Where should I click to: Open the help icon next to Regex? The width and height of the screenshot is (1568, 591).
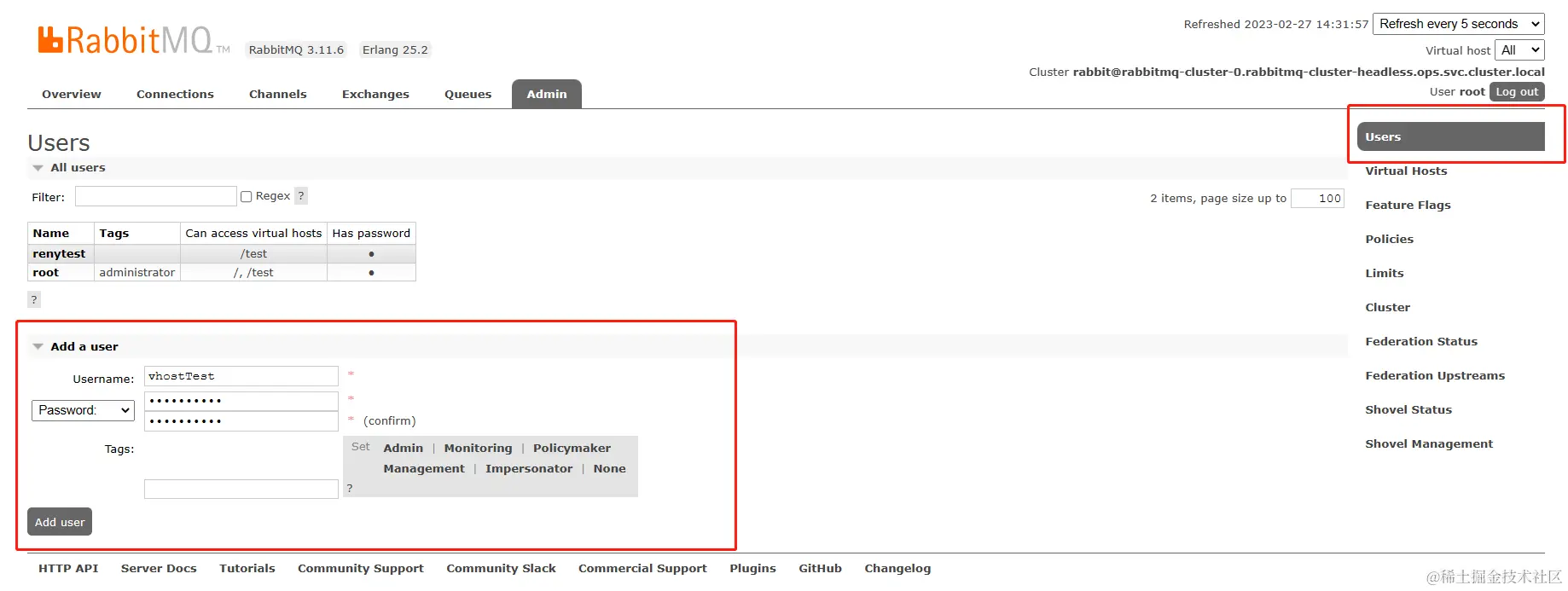point(301,196)
